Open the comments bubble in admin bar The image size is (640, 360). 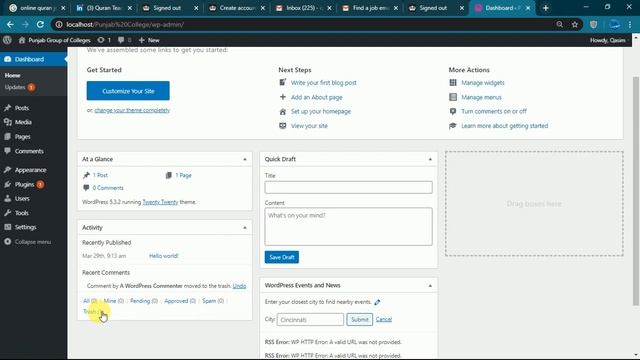(x=124, y=40)
